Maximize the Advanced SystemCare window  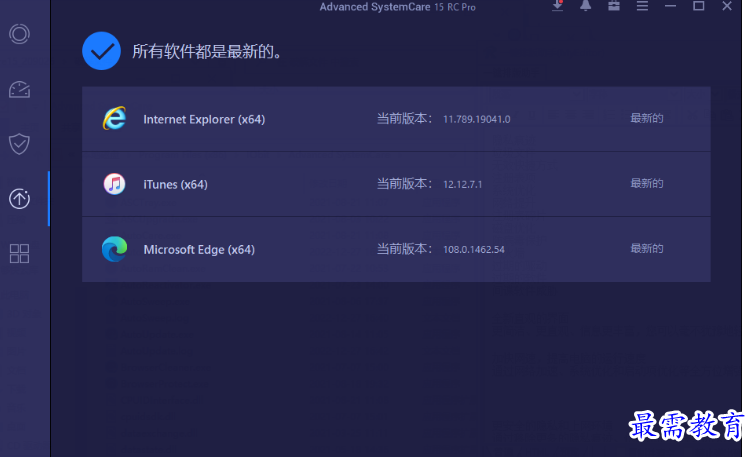click(699, 6)
